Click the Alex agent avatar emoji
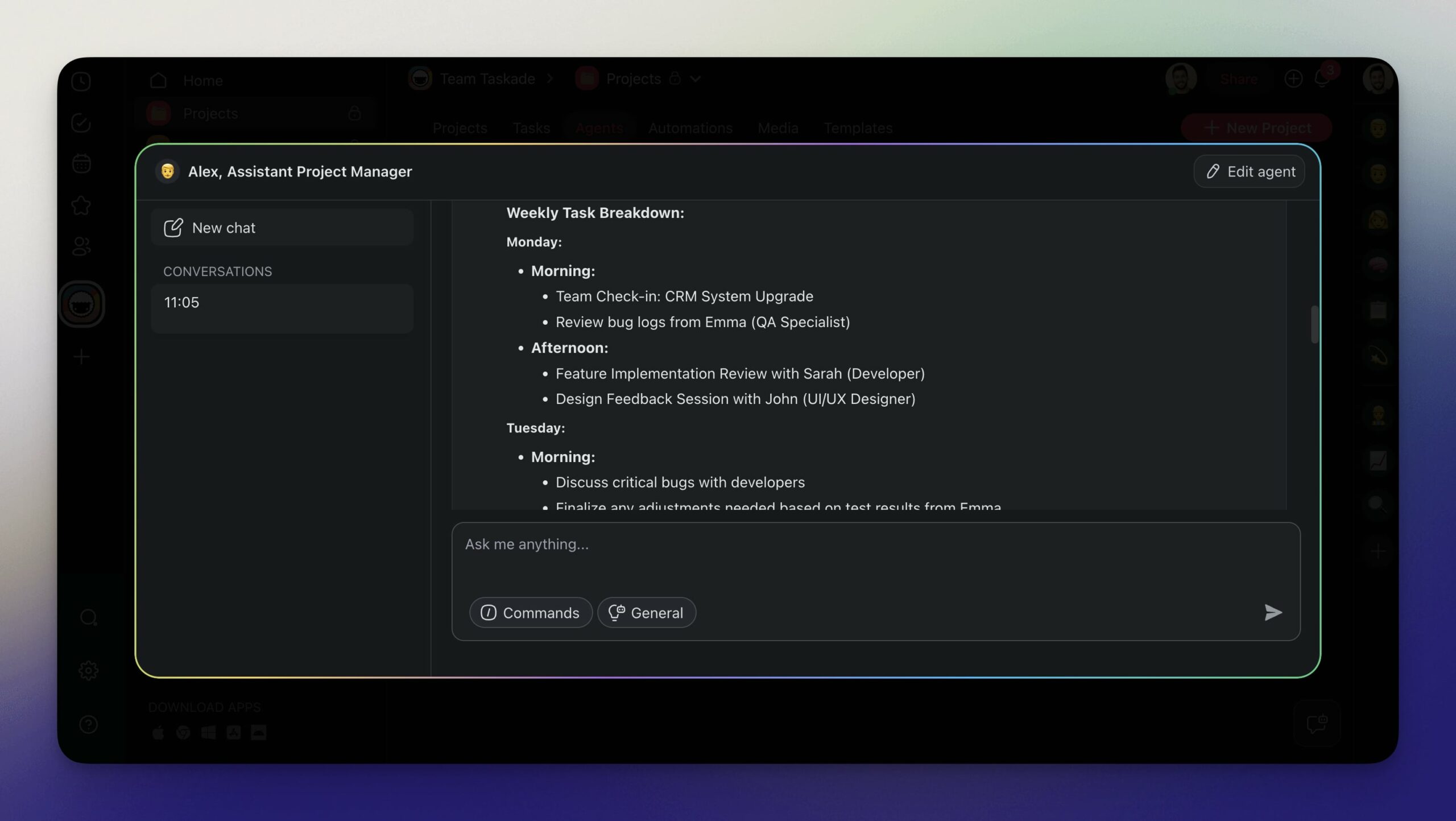 pos(167,171)
